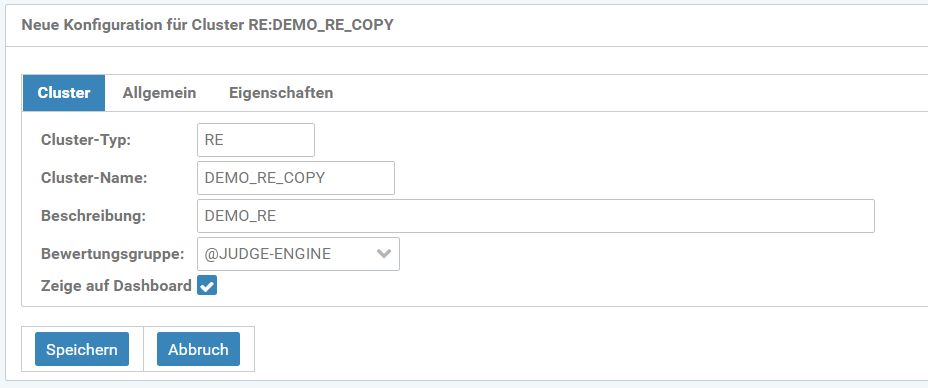This screenshot has height=388, width=928.
Task: Open the Eigenschaften tab
Action: (x=281, y=93)
